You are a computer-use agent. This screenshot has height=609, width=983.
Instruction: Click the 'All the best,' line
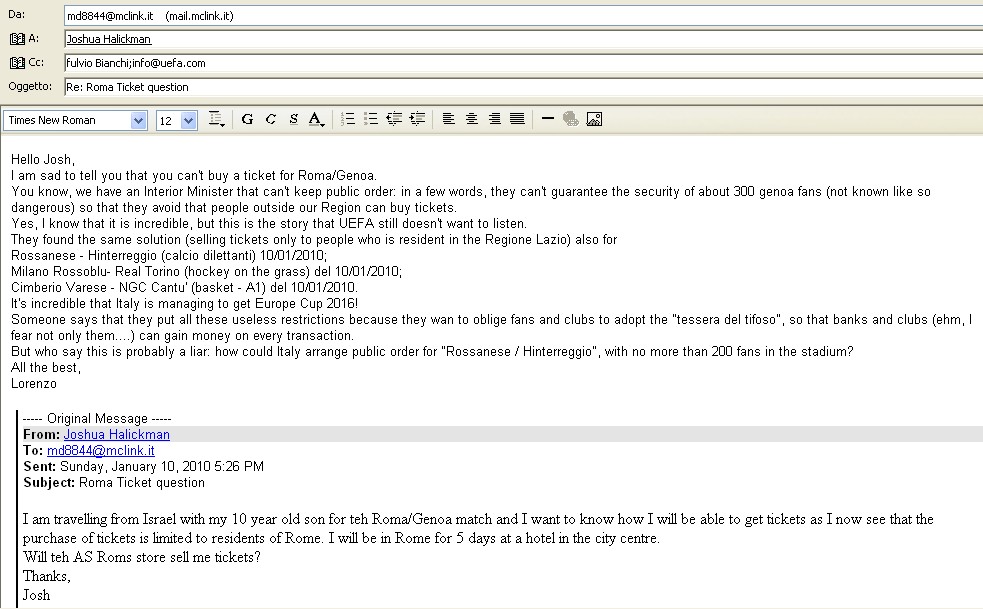pyautogui.click(x=46, y=368)
